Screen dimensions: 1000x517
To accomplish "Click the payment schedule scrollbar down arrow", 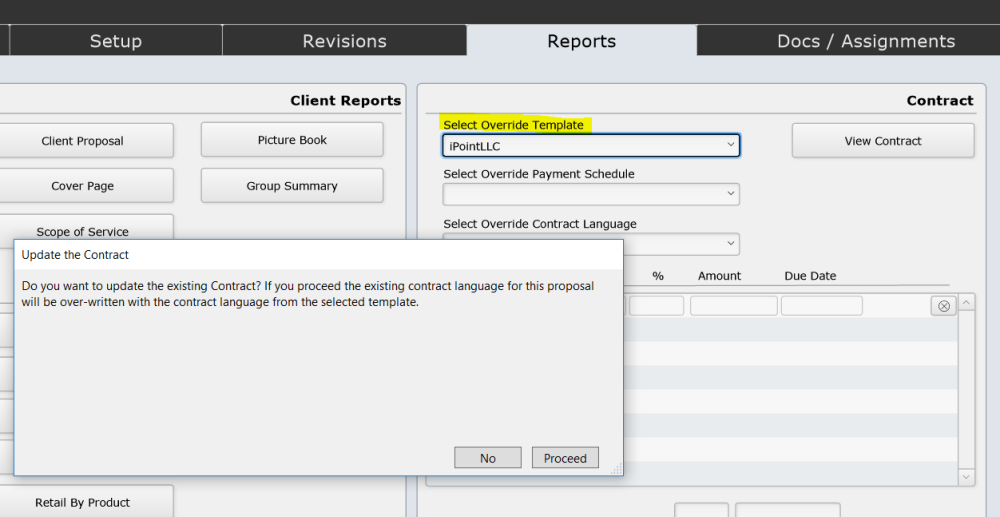I will [x=966, y=477].
